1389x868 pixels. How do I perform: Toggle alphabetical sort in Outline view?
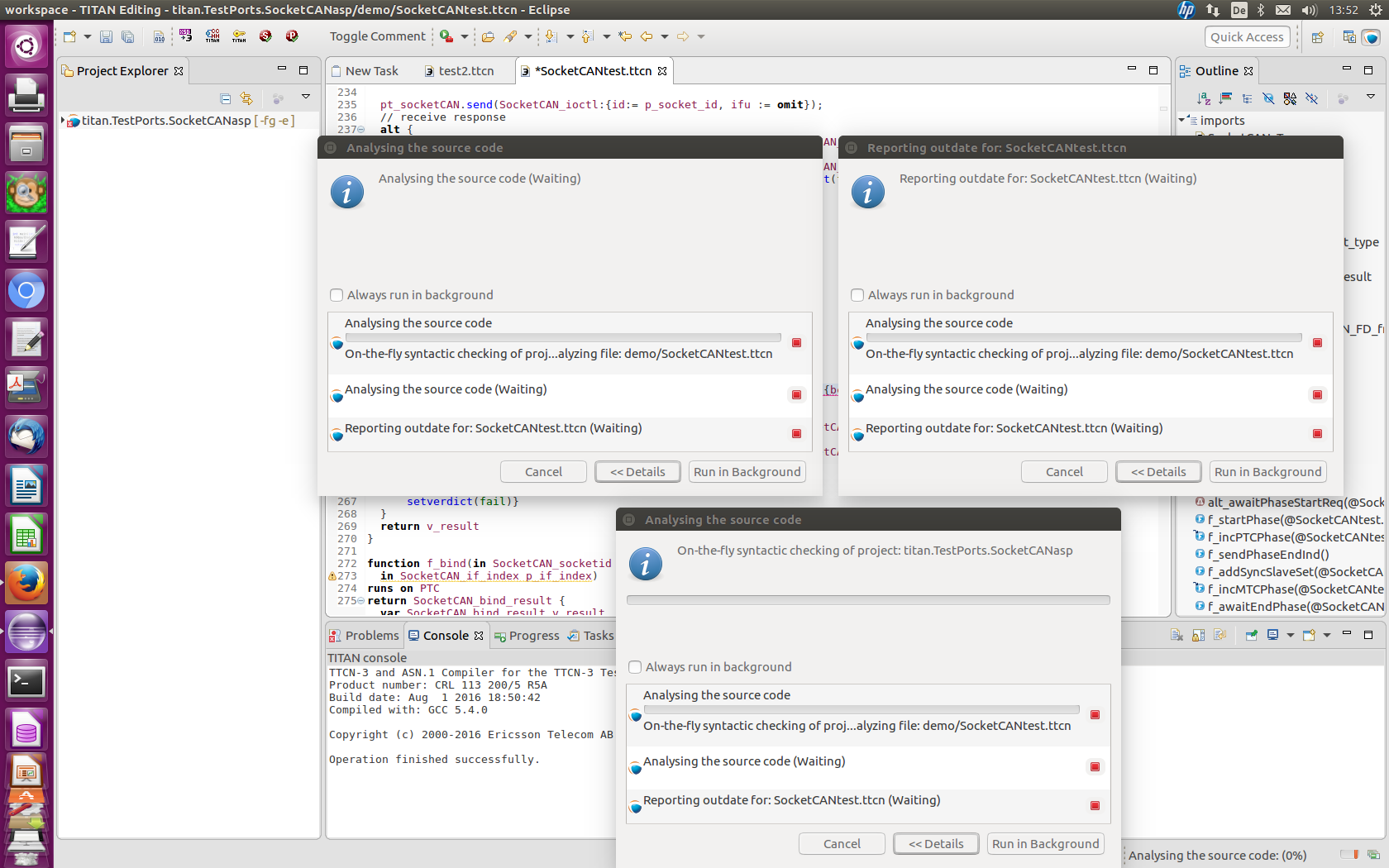[x=1204, y=98]
